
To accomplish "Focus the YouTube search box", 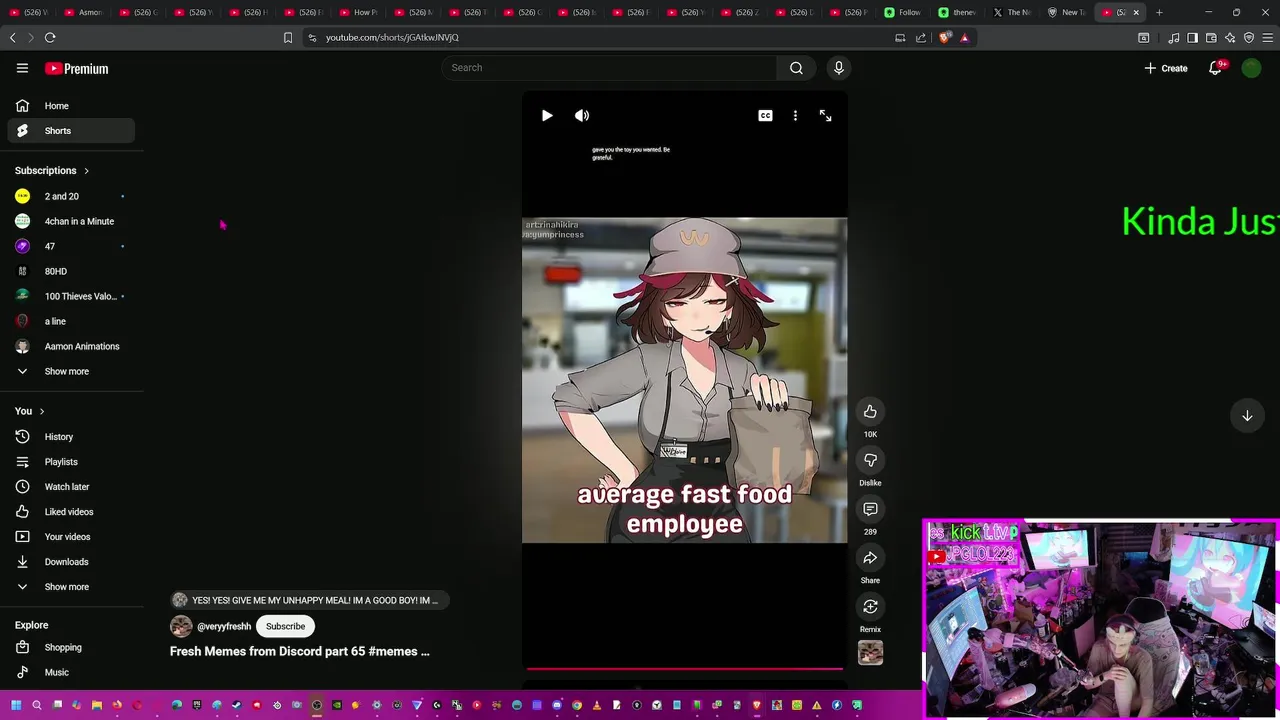I will [609, 67].
